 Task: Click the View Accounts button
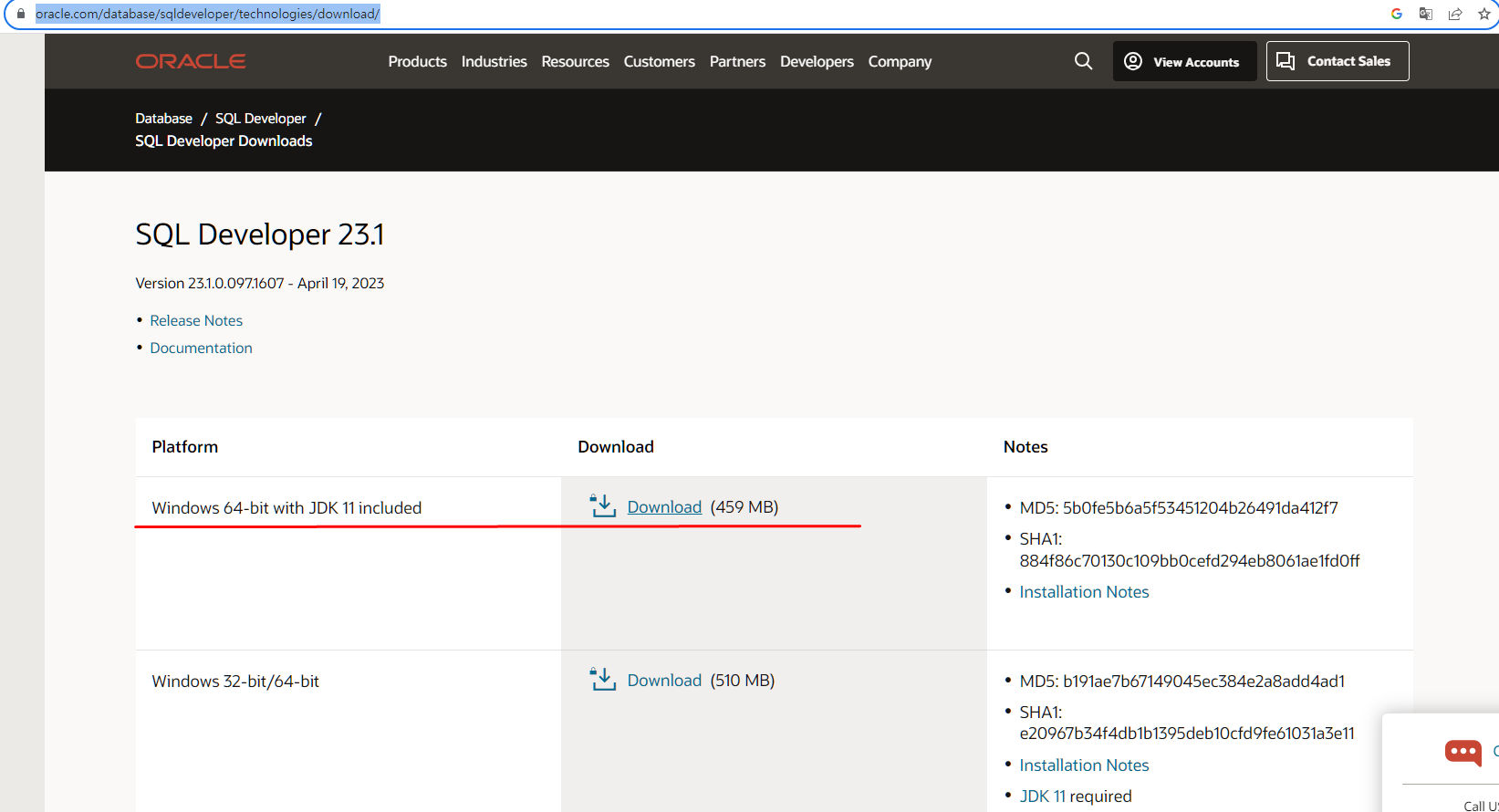click(1184, 61)
